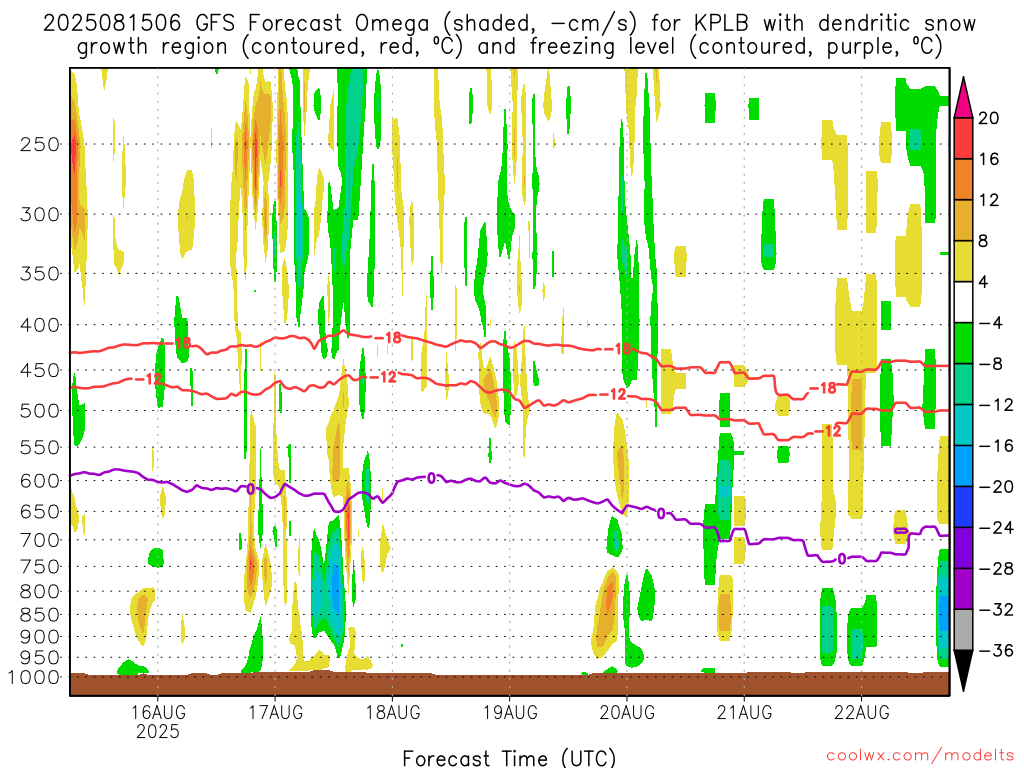
Task: Click the 400 pressure level label
Action: point(40,325)
